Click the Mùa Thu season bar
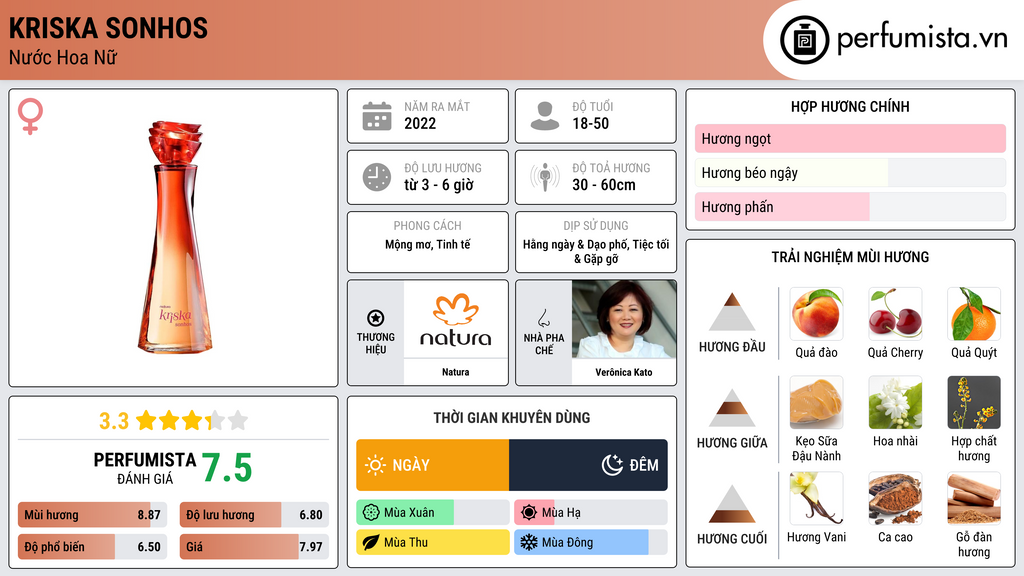Screen dimensions: 1024x576 click(x=432, y=542)
